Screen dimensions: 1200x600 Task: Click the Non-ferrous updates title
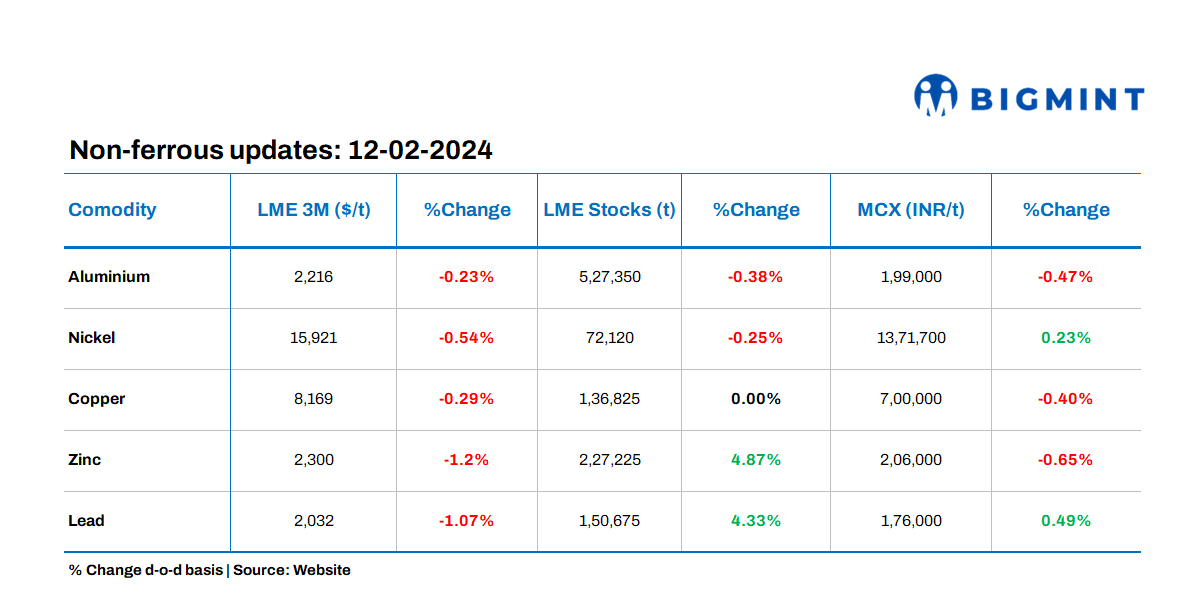click(280, 151)
